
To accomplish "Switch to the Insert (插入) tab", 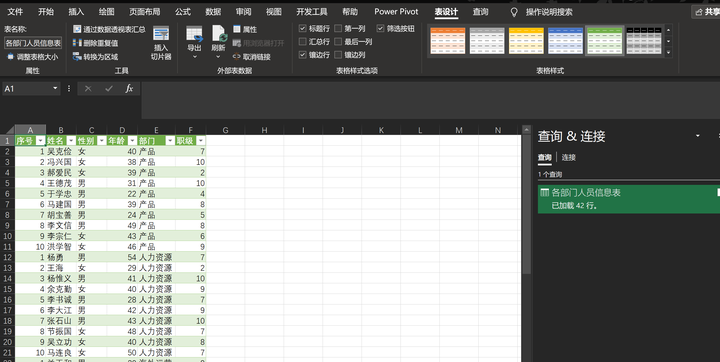I will [76, 12].
